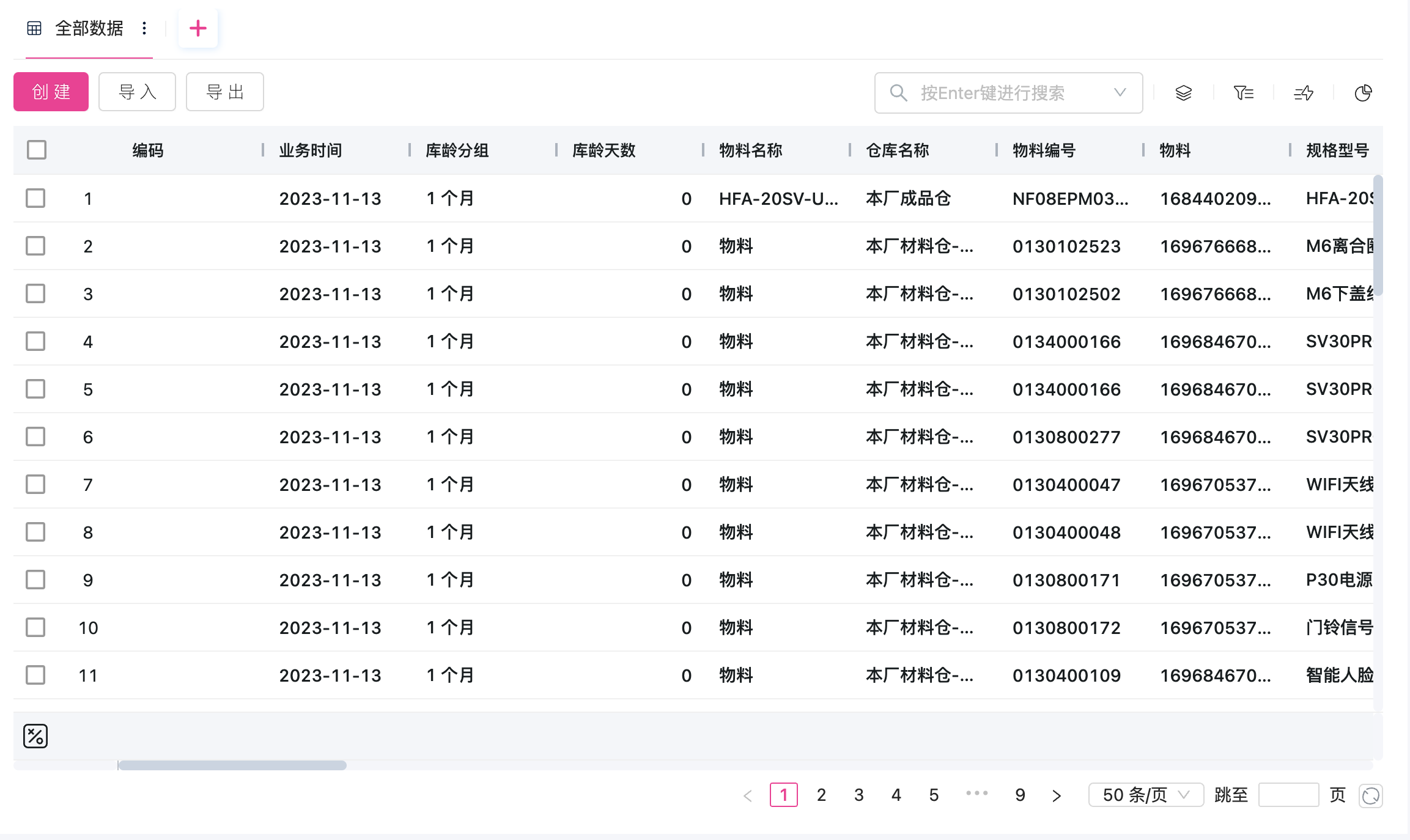Click the percent summary icon in footer
Image resolution: width=1410 pixels, height=840 pixels.
[x=35, y=736]
